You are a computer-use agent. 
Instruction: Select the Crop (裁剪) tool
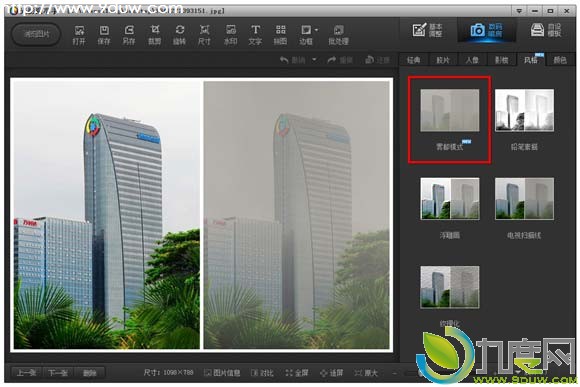pyautogui.click(x=155, y=35)
